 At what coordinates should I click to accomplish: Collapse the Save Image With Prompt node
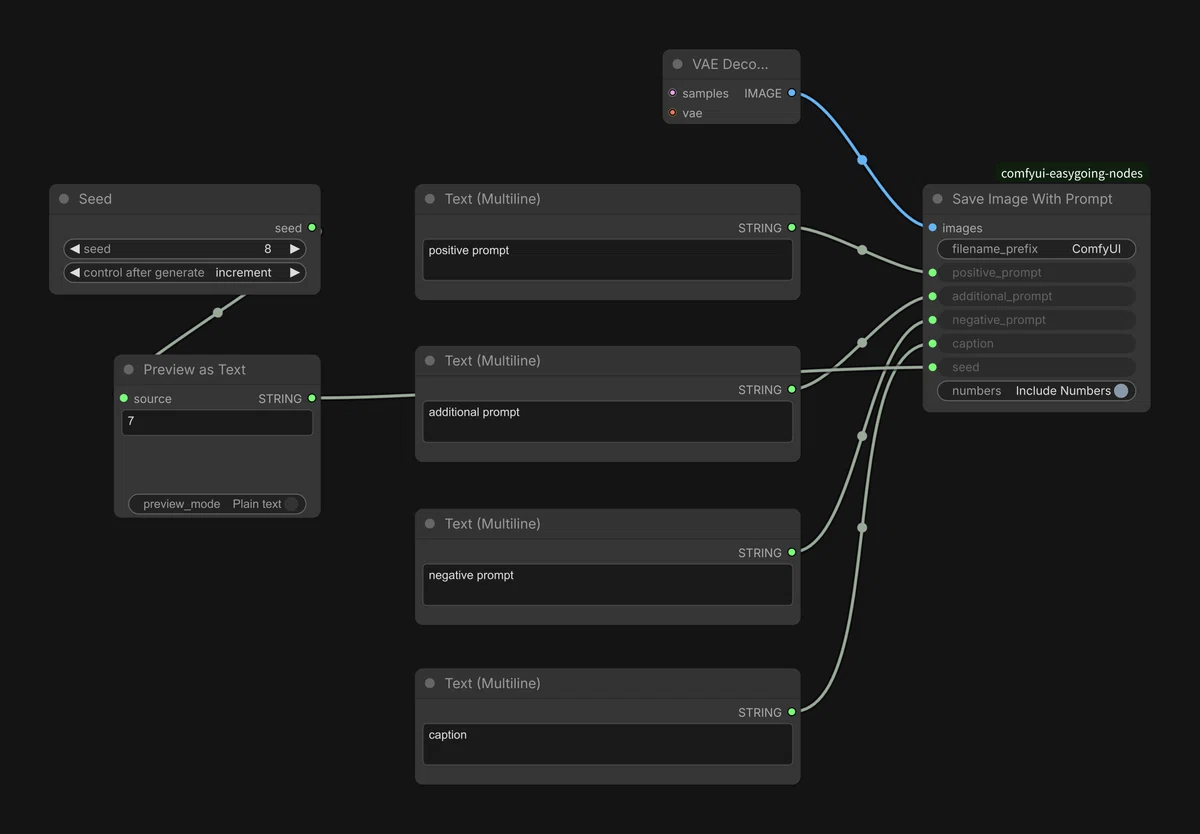coord(938,199)
